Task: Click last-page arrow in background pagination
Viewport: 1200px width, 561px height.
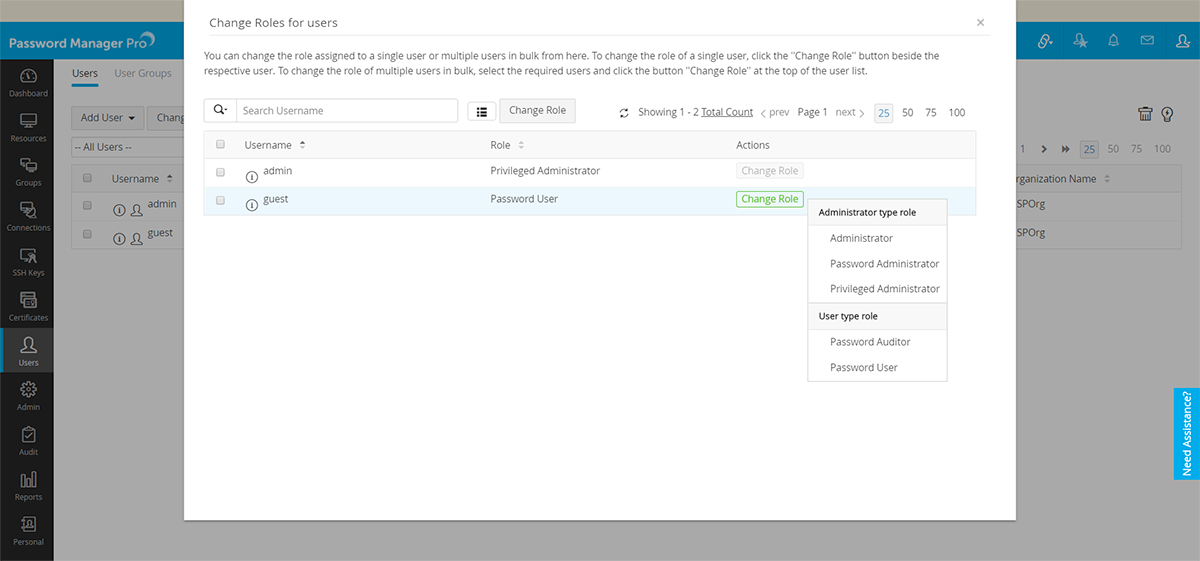Action: click(x=1066, y=149)
